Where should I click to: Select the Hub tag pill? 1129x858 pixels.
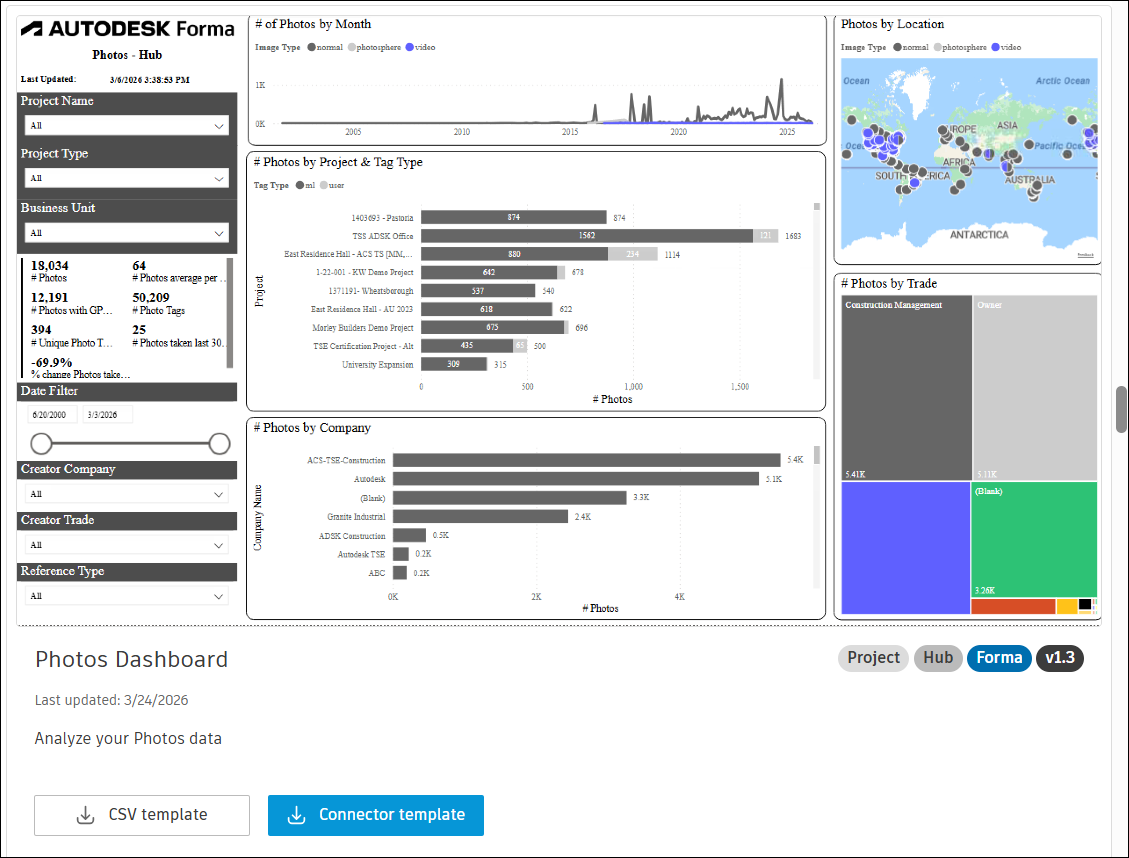[x=938, y=658]
